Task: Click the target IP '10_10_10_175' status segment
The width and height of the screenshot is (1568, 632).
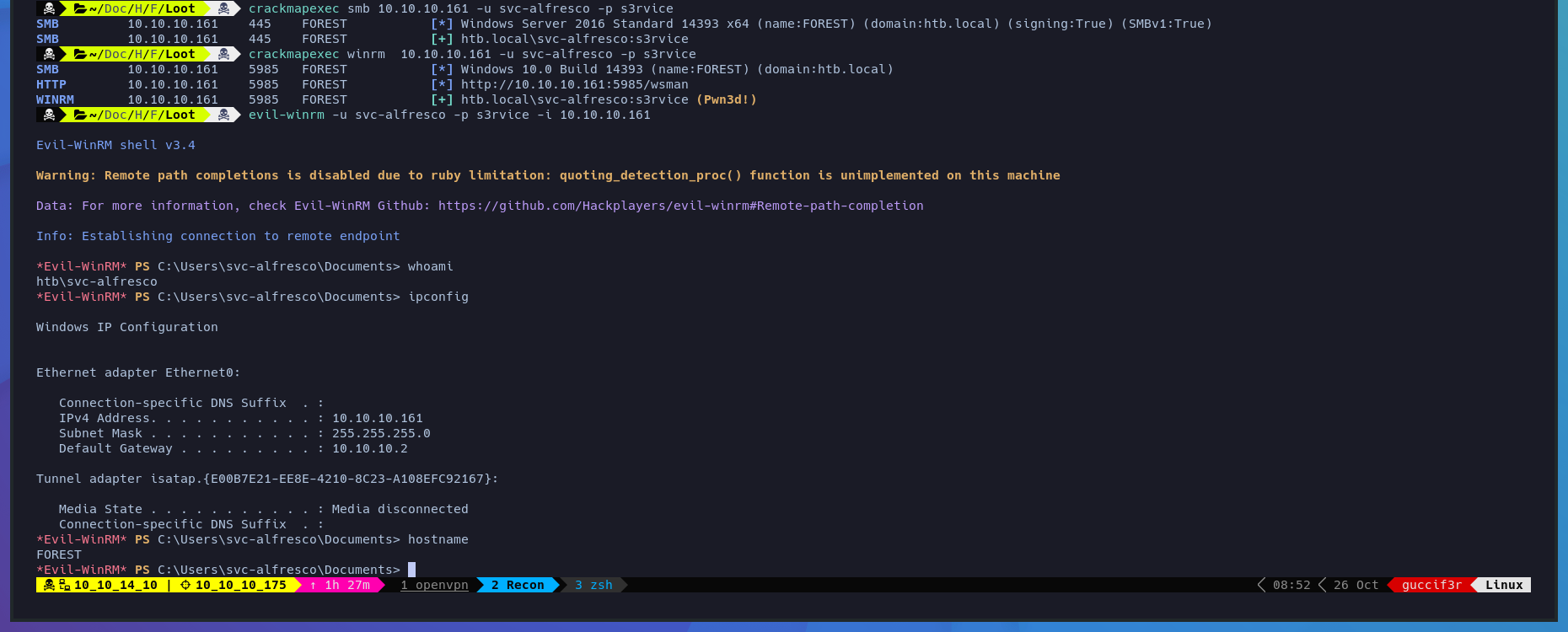Action: coord(241,585)
